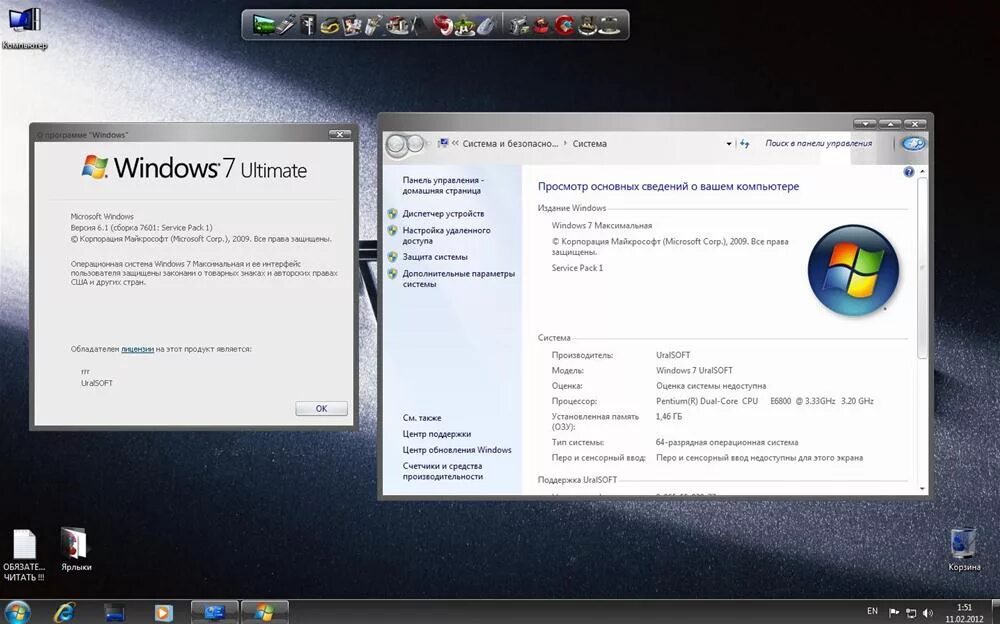
Task: Expand the breadcrumb chevron before Система
Action: 566,143
